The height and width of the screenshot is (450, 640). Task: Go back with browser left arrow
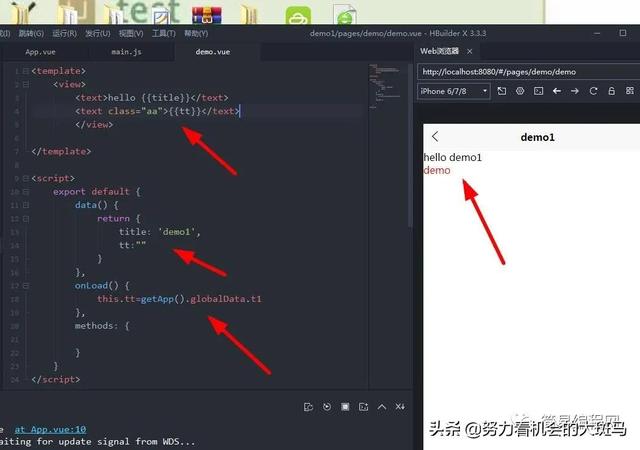557,91
